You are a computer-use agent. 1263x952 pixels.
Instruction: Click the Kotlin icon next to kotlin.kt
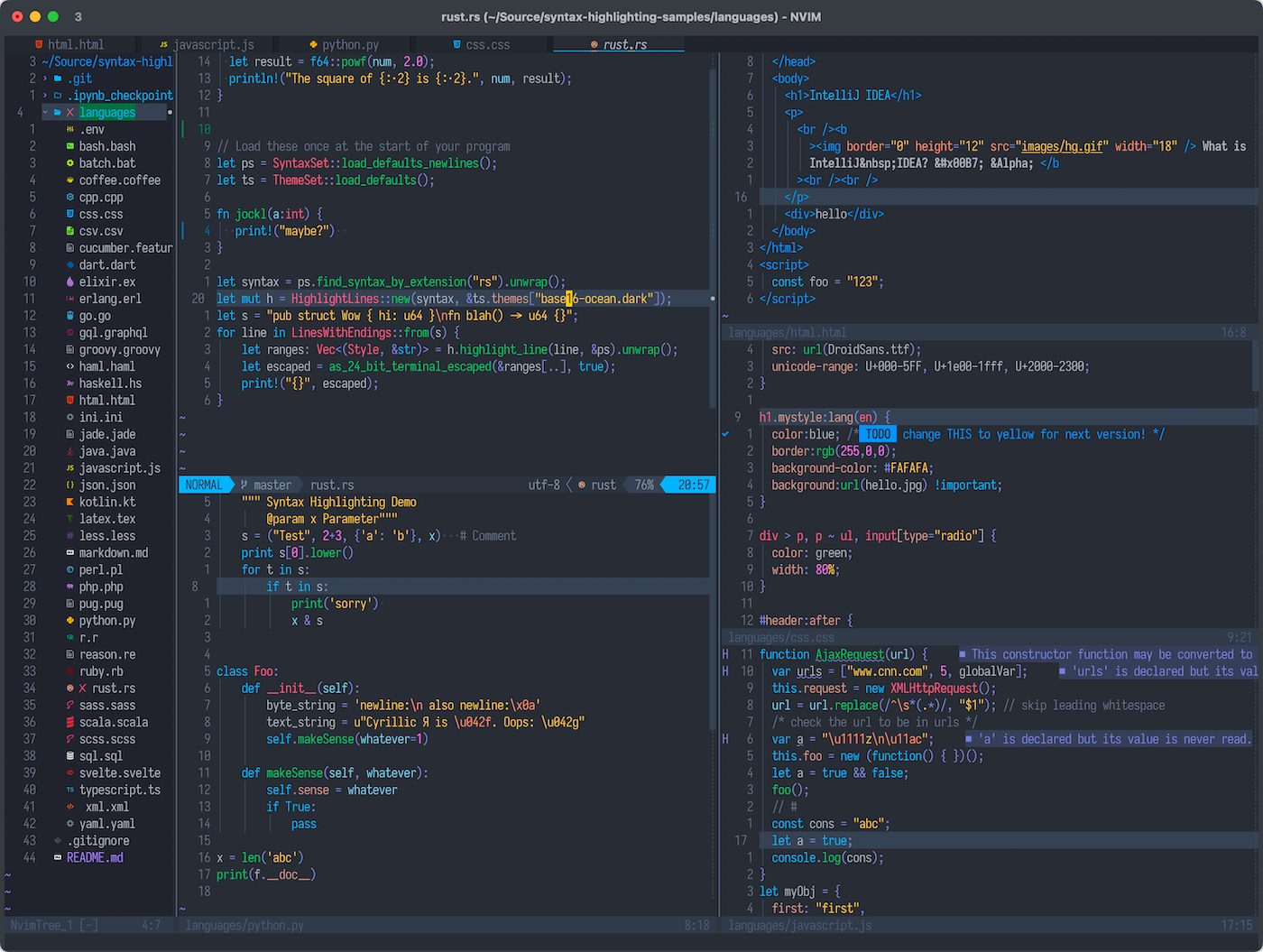click(70, 502)
